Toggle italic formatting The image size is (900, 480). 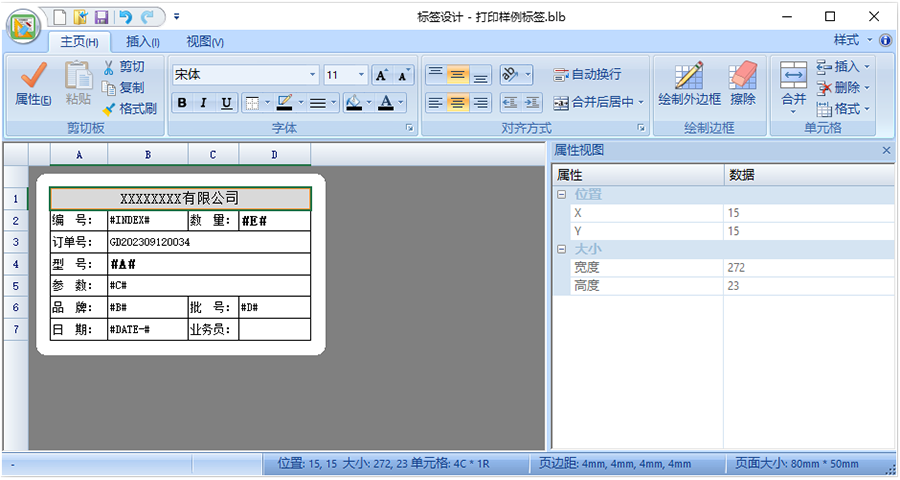tap(204, 103)
